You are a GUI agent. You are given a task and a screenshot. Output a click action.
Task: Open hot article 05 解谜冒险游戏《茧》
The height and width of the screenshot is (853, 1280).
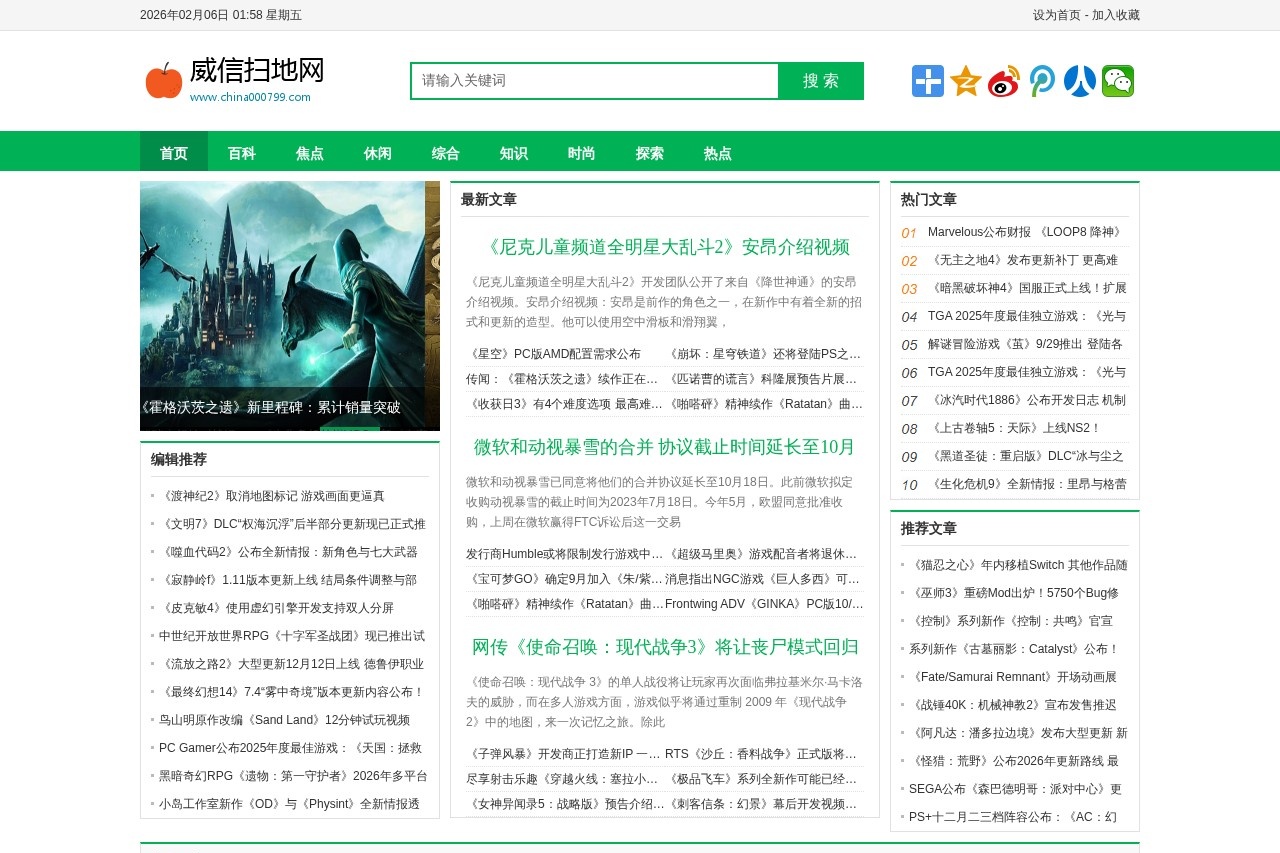[1025, 344]
